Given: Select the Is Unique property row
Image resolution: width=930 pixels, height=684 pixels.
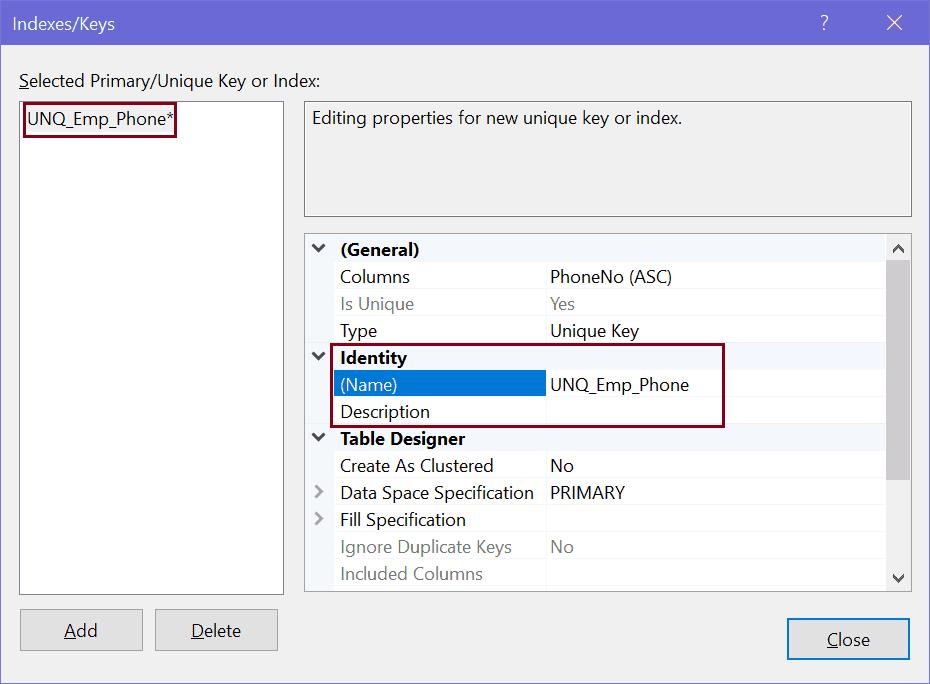Looking at the screenshot, I should pyautogui.click(x=440, y=303).
